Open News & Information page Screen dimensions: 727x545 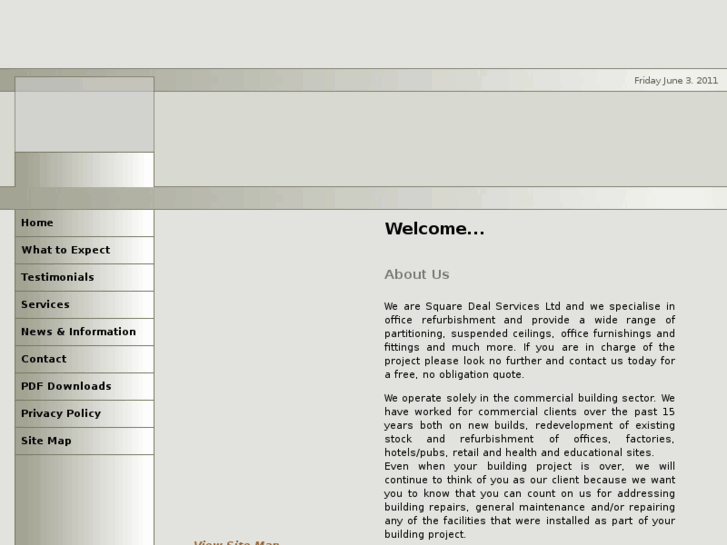tap(84, 332)
